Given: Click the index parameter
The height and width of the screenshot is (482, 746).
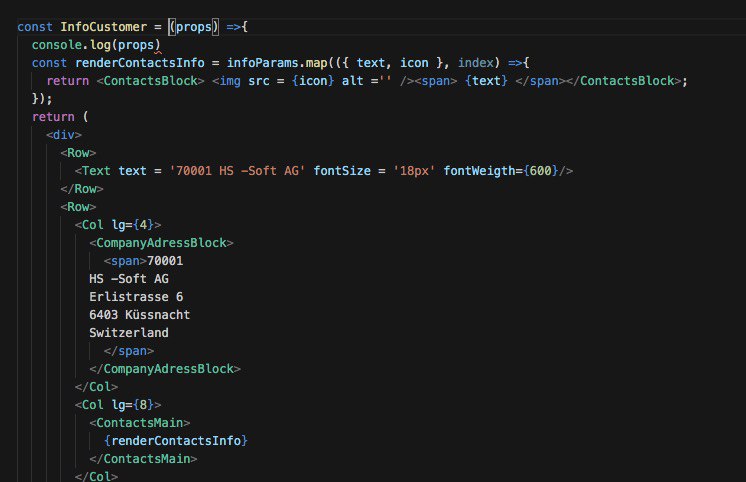Looking at the screenshot, I should [476, 63].
